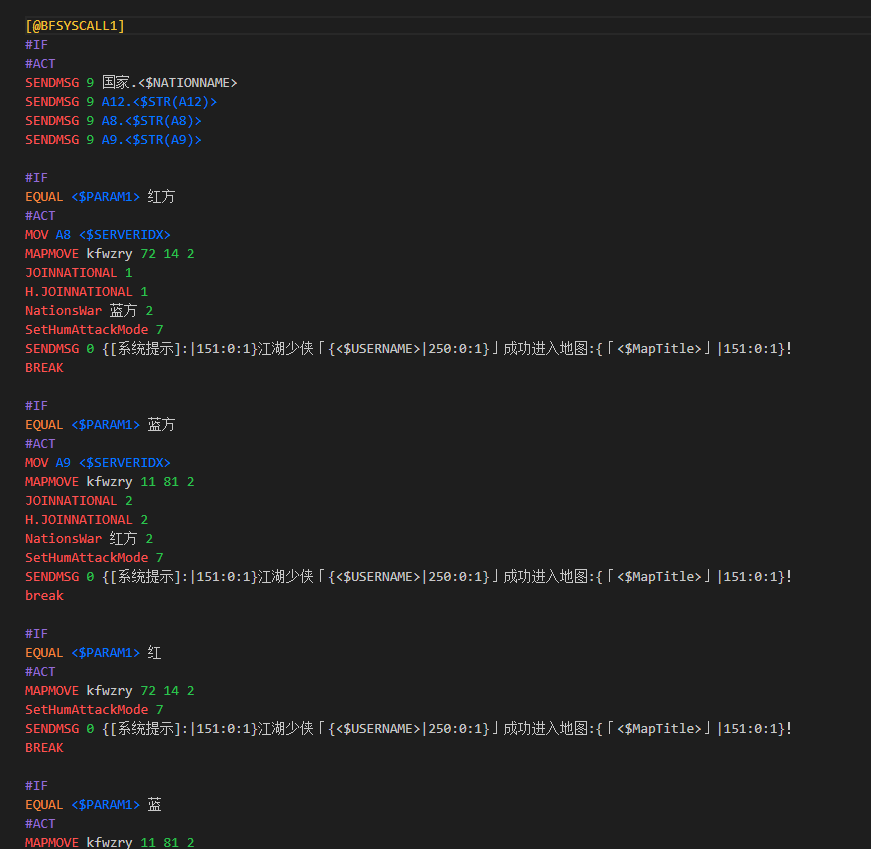This screenshot has height=849, width=871.
Task: Select the JOINNATIONAL 2 line without H. prefix
Action: pyautogui.click(x=78, y=501)
